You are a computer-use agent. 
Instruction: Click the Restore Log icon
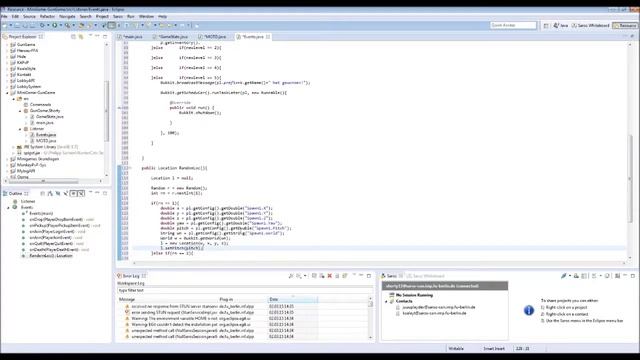coord(345,276)
